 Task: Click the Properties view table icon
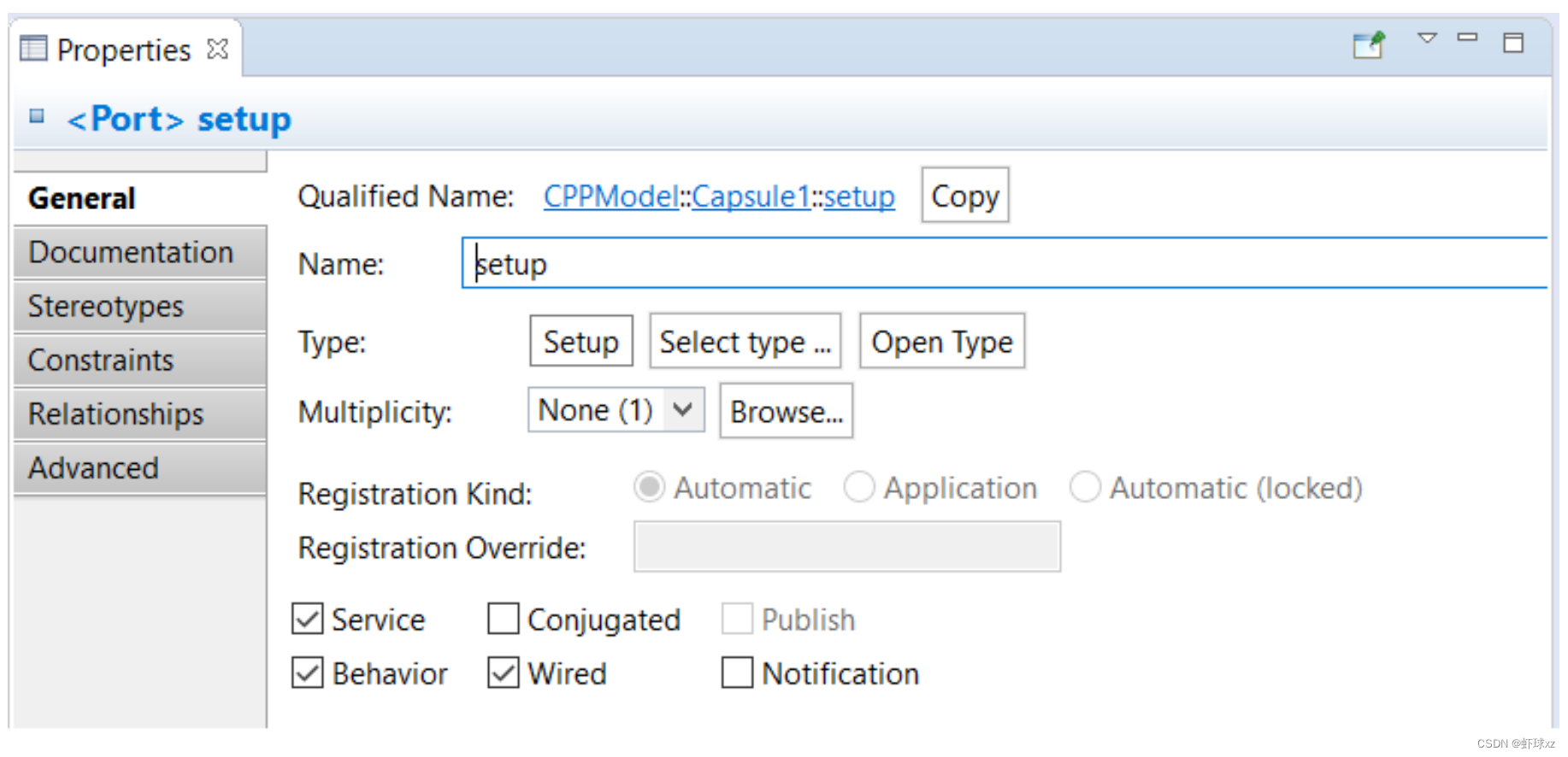point(33,49)
